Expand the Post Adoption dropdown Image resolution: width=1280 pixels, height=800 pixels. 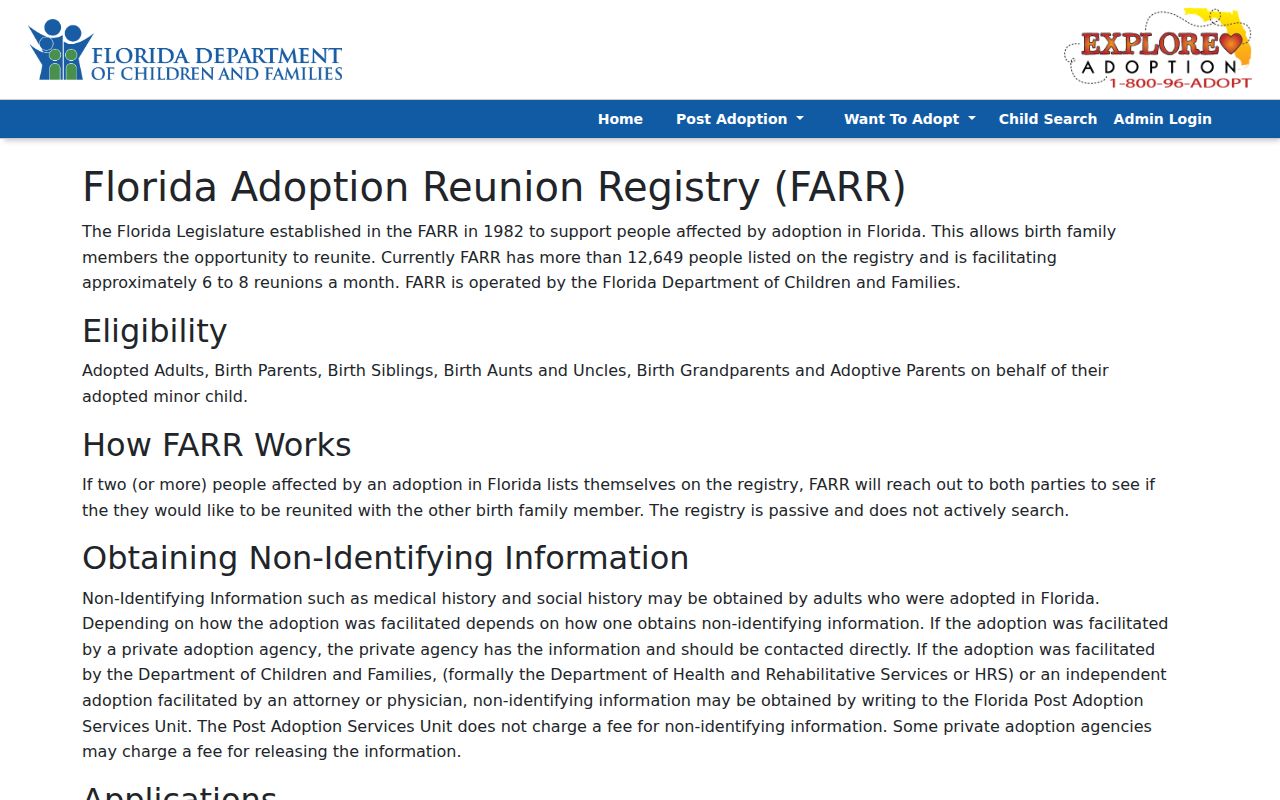click(x=740, y=119)
